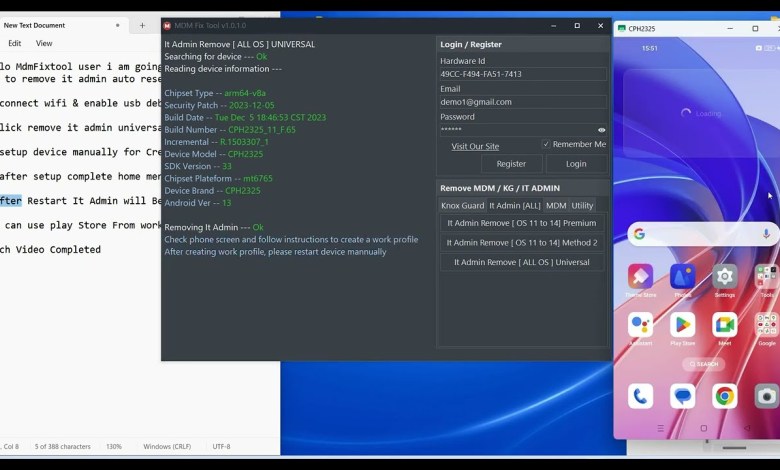This screenshot has width=780, height=470.
Task: Open Google Assistant app on phone
Action: tap(640, 325)
